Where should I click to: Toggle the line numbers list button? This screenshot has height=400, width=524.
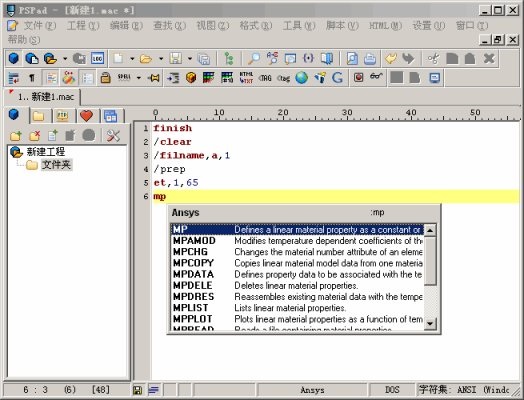pyautogui.click(x=87, y=78)
